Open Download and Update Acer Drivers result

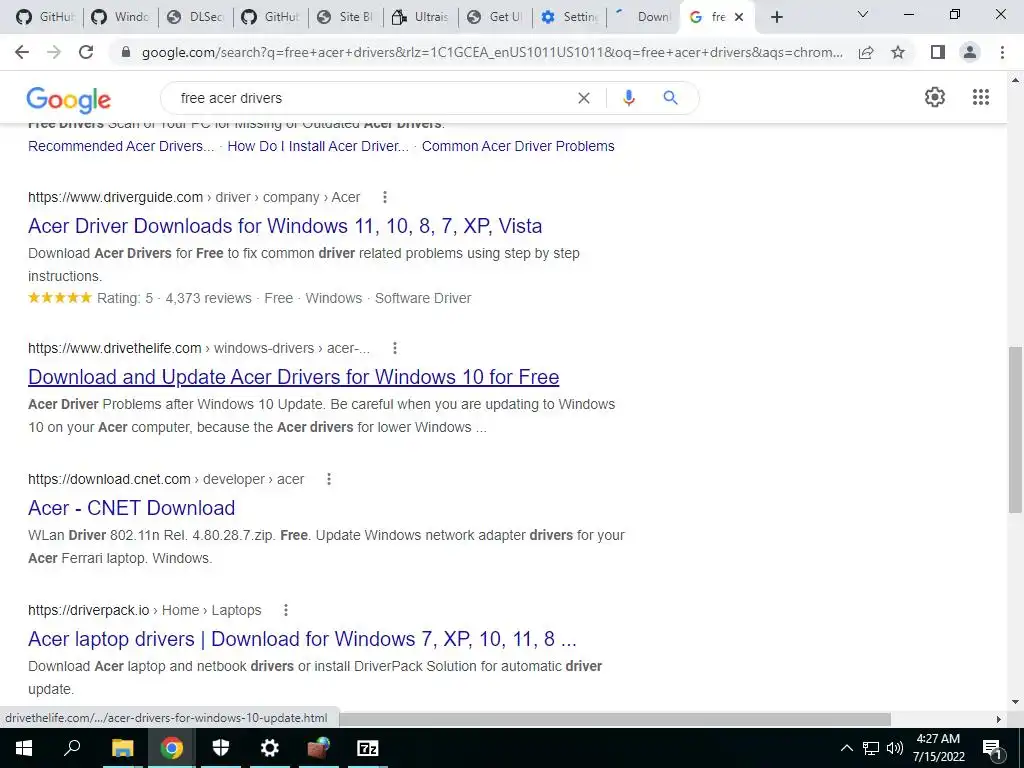click(x=293, y=377)
